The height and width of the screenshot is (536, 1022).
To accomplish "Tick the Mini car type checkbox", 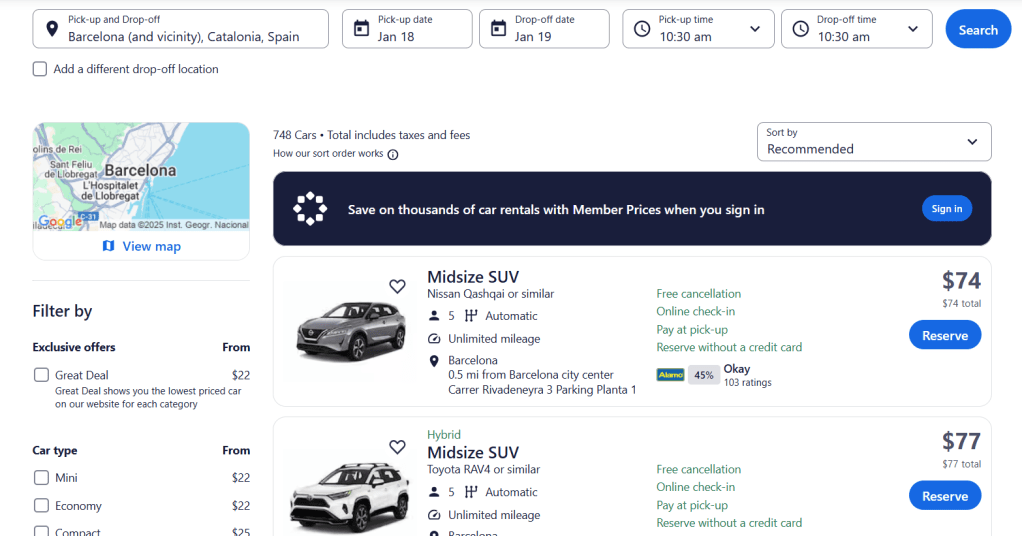I will point(41,478).
